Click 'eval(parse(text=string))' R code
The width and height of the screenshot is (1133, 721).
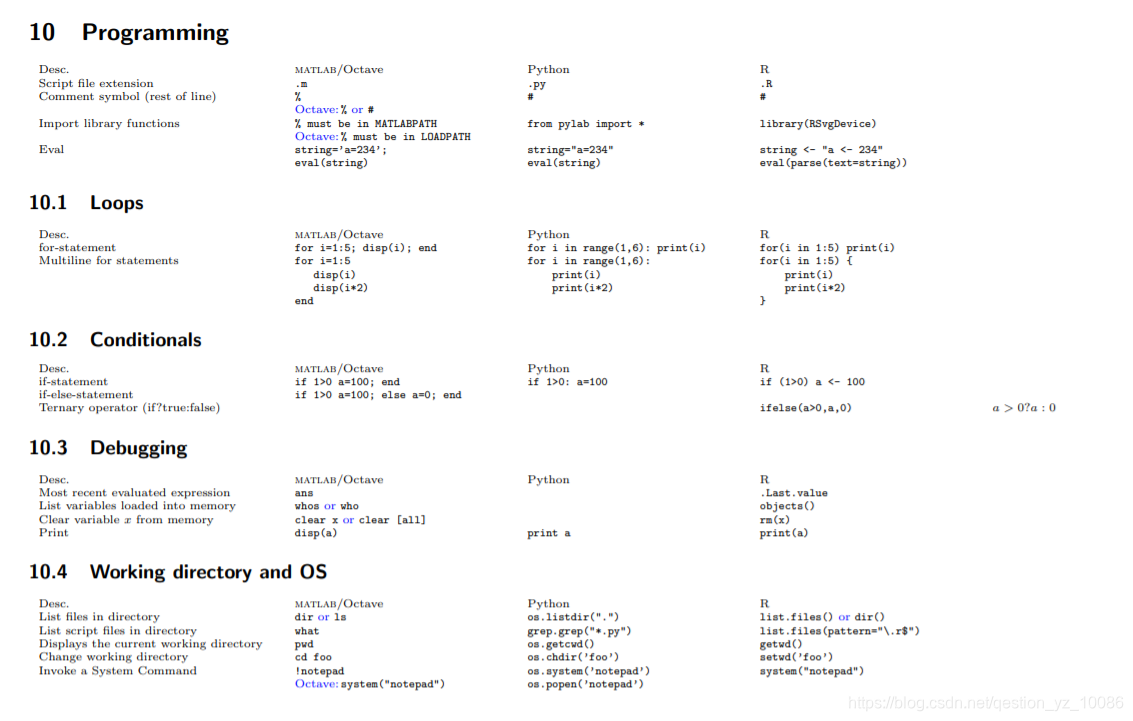point(832,163)
